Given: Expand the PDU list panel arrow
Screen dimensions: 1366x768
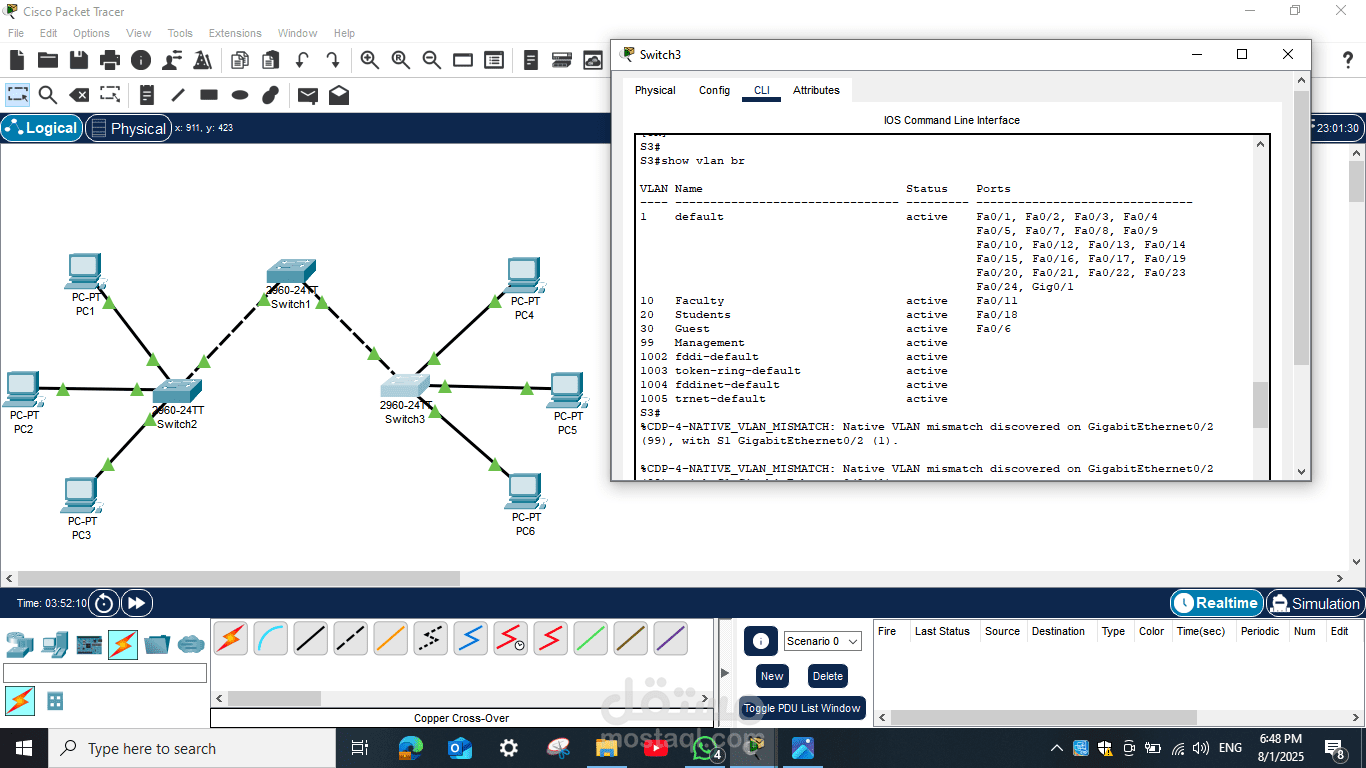Looking at the screenshot, I should [x=726, y=673].
